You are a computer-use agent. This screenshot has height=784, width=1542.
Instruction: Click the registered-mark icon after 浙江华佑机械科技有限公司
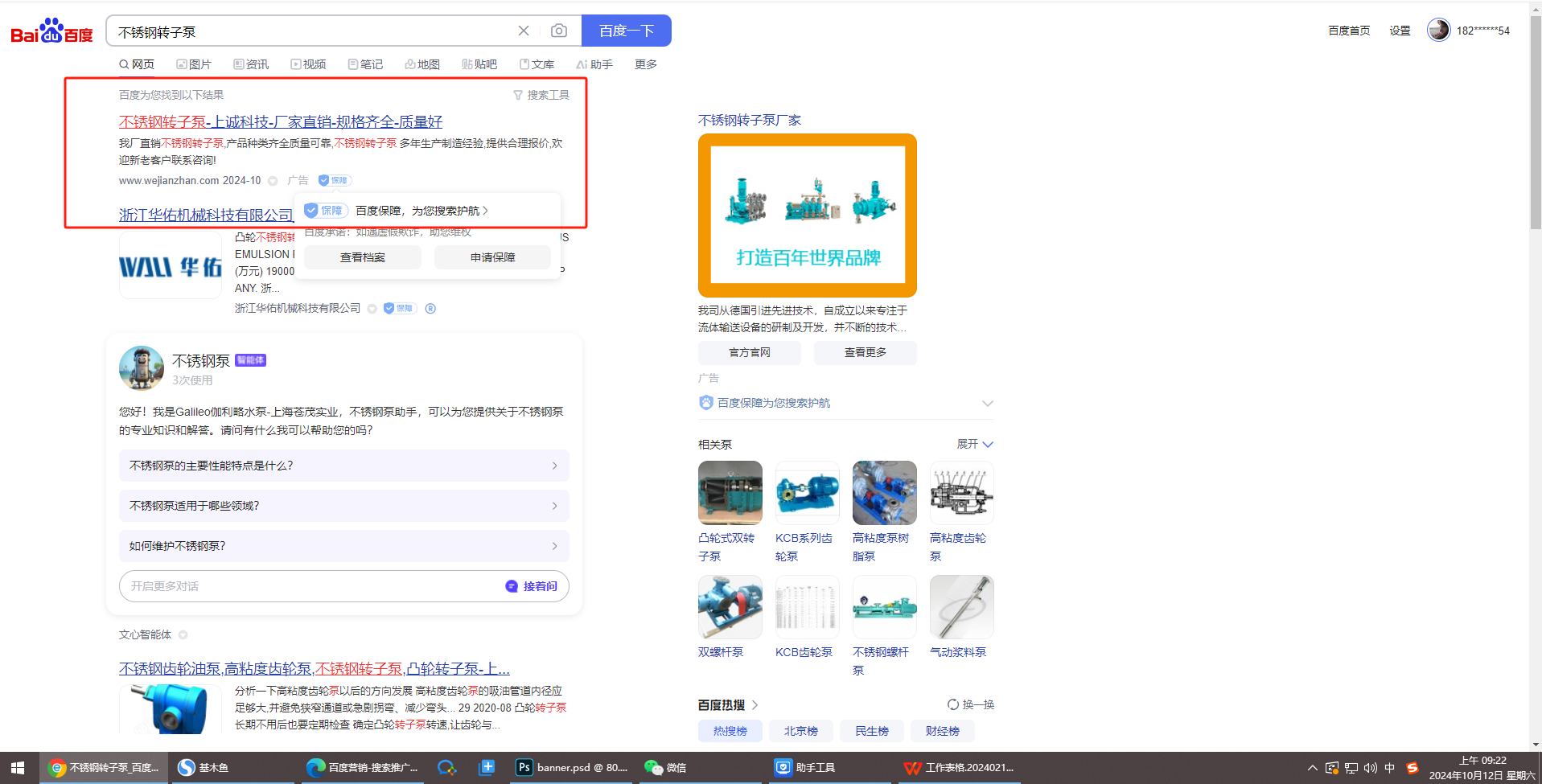pyautogui.click(x=430, y=308)
